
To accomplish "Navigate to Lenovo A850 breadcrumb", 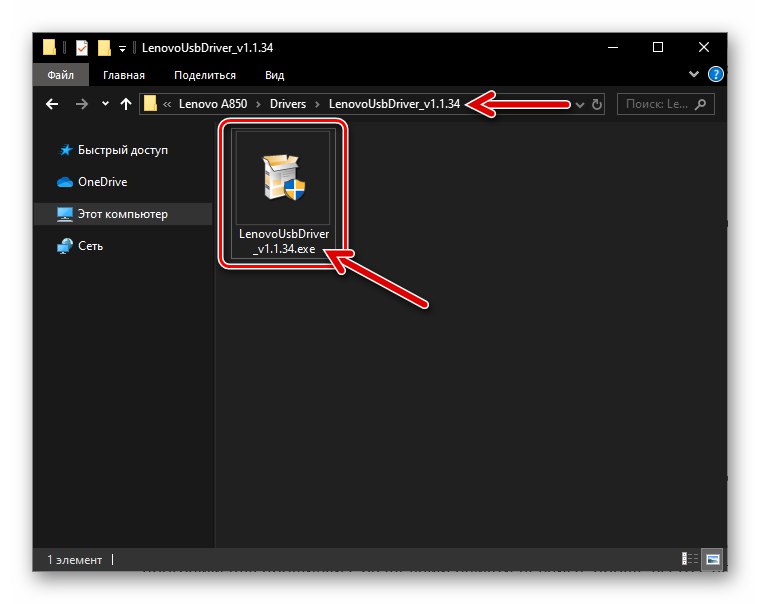I will (213, 104).
